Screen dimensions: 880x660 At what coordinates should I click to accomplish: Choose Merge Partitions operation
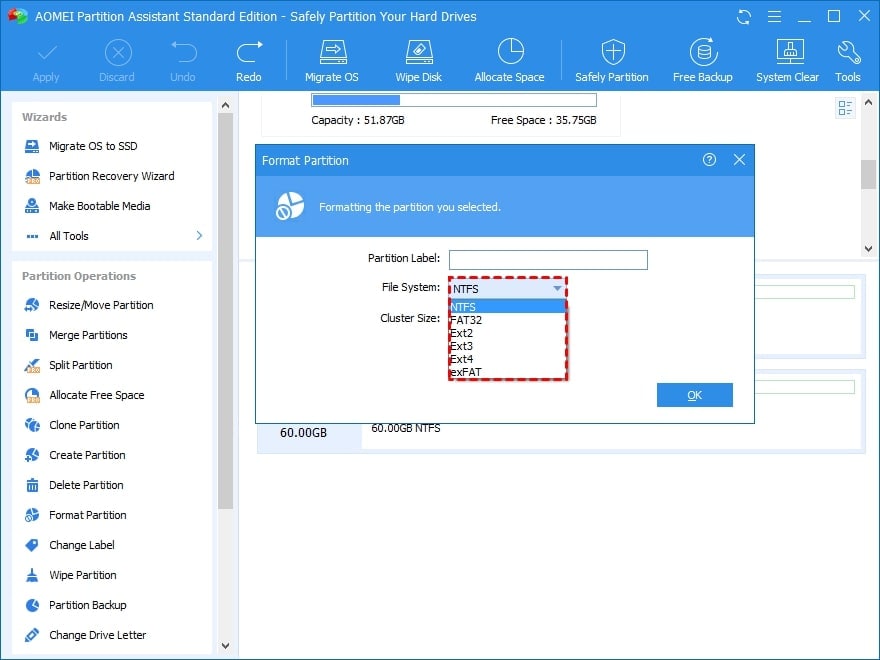click(x=88, y=335)
